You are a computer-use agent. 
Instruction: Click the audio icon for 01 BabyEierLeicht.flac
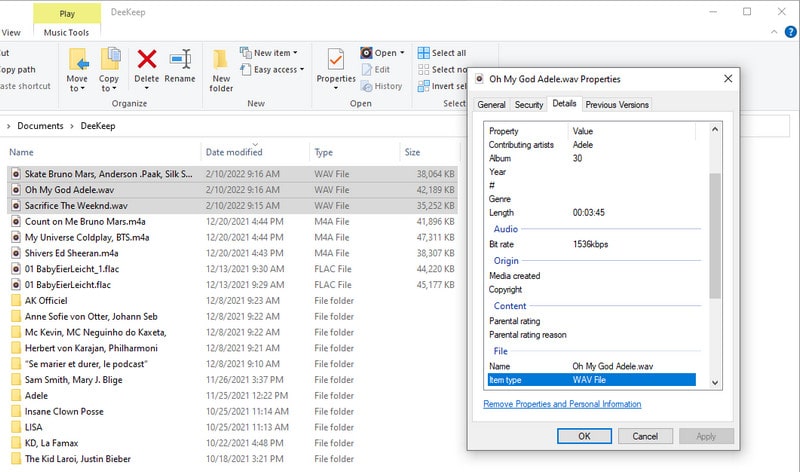click(16, 285)
